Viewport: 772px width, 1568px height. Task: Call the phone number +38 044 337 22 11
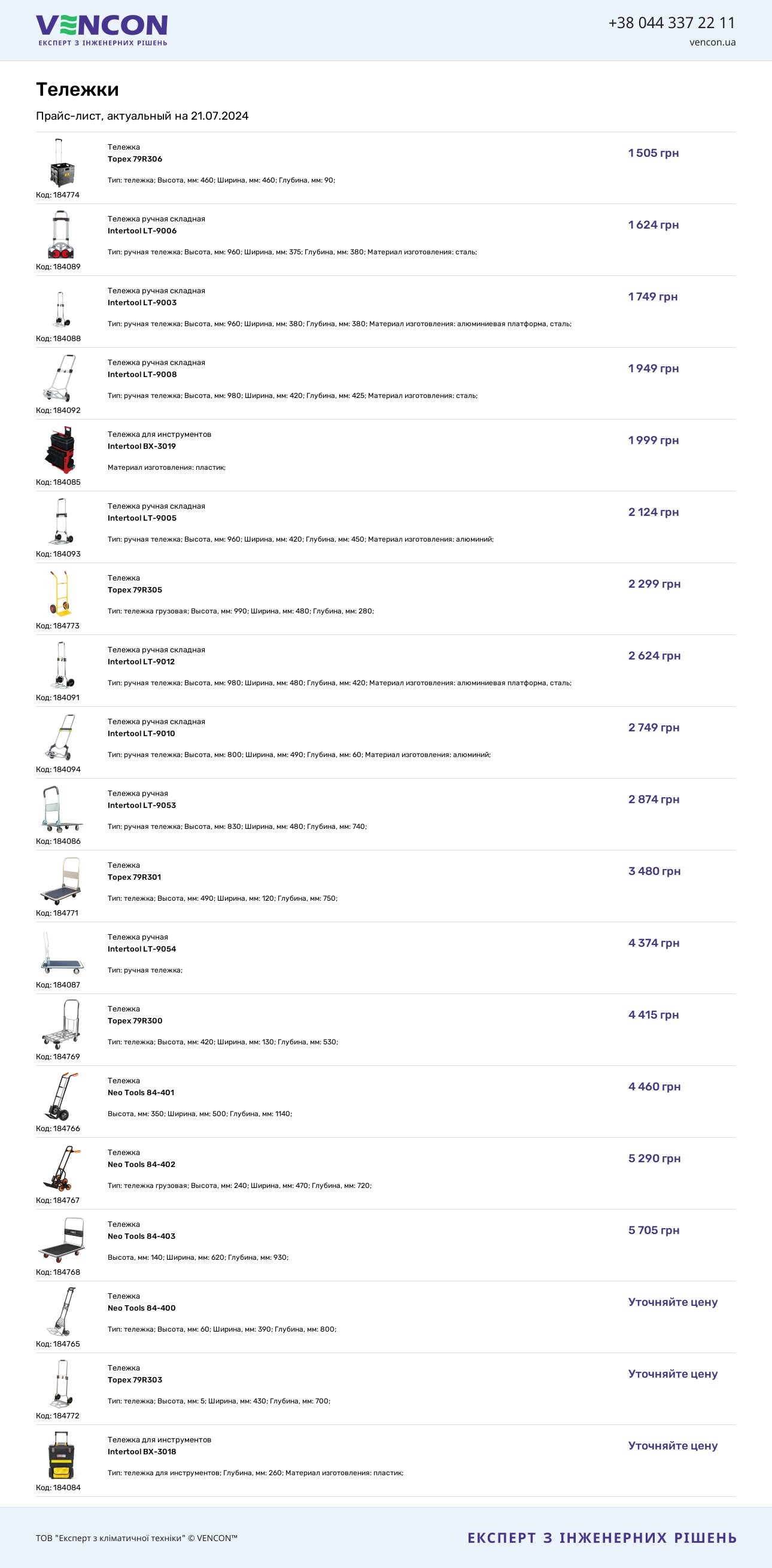coord(671,23)
